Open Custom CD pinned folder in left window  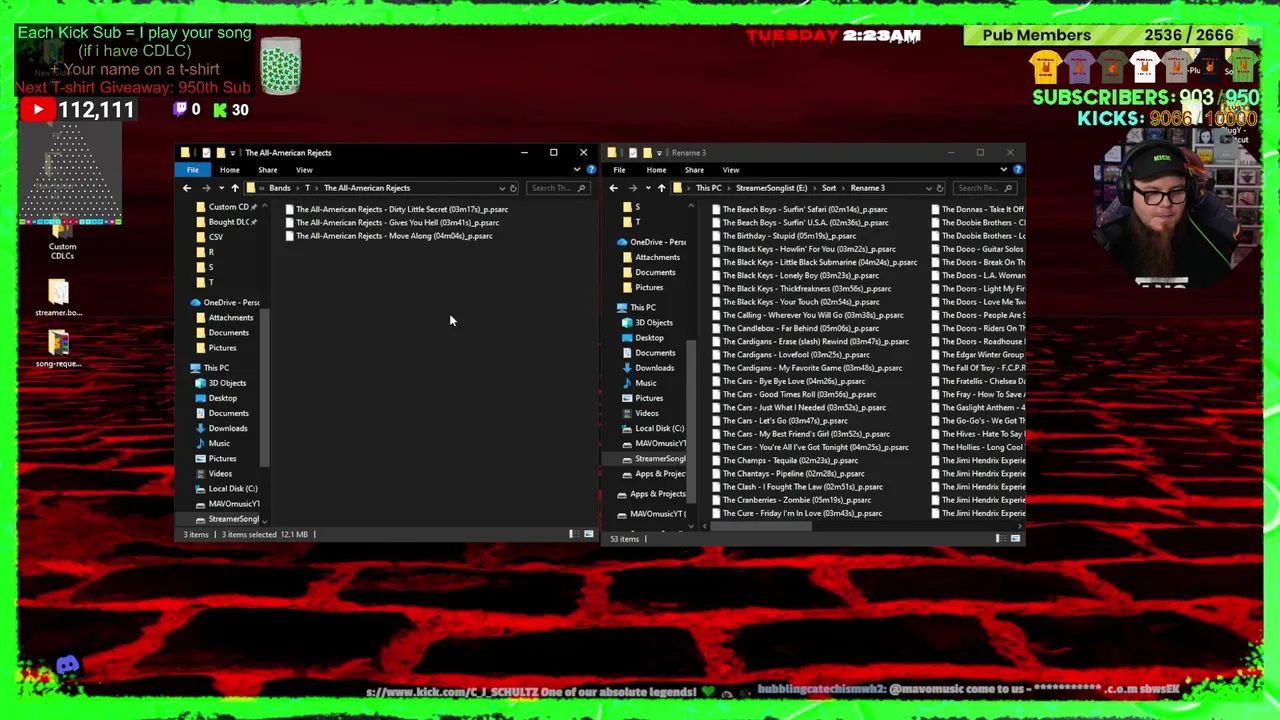(228, 207)
